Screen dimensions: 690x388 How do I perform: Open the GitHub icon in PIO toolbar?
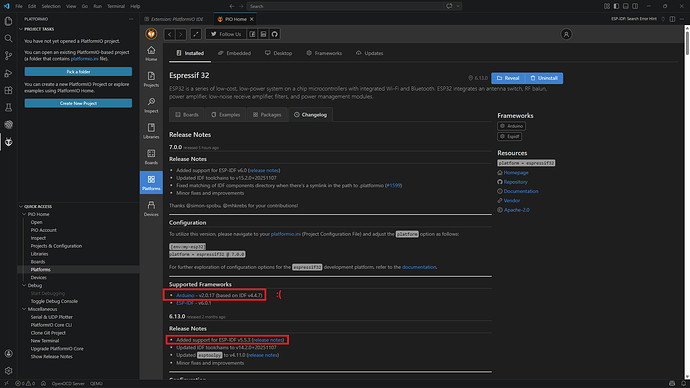[x=275, y=34]
